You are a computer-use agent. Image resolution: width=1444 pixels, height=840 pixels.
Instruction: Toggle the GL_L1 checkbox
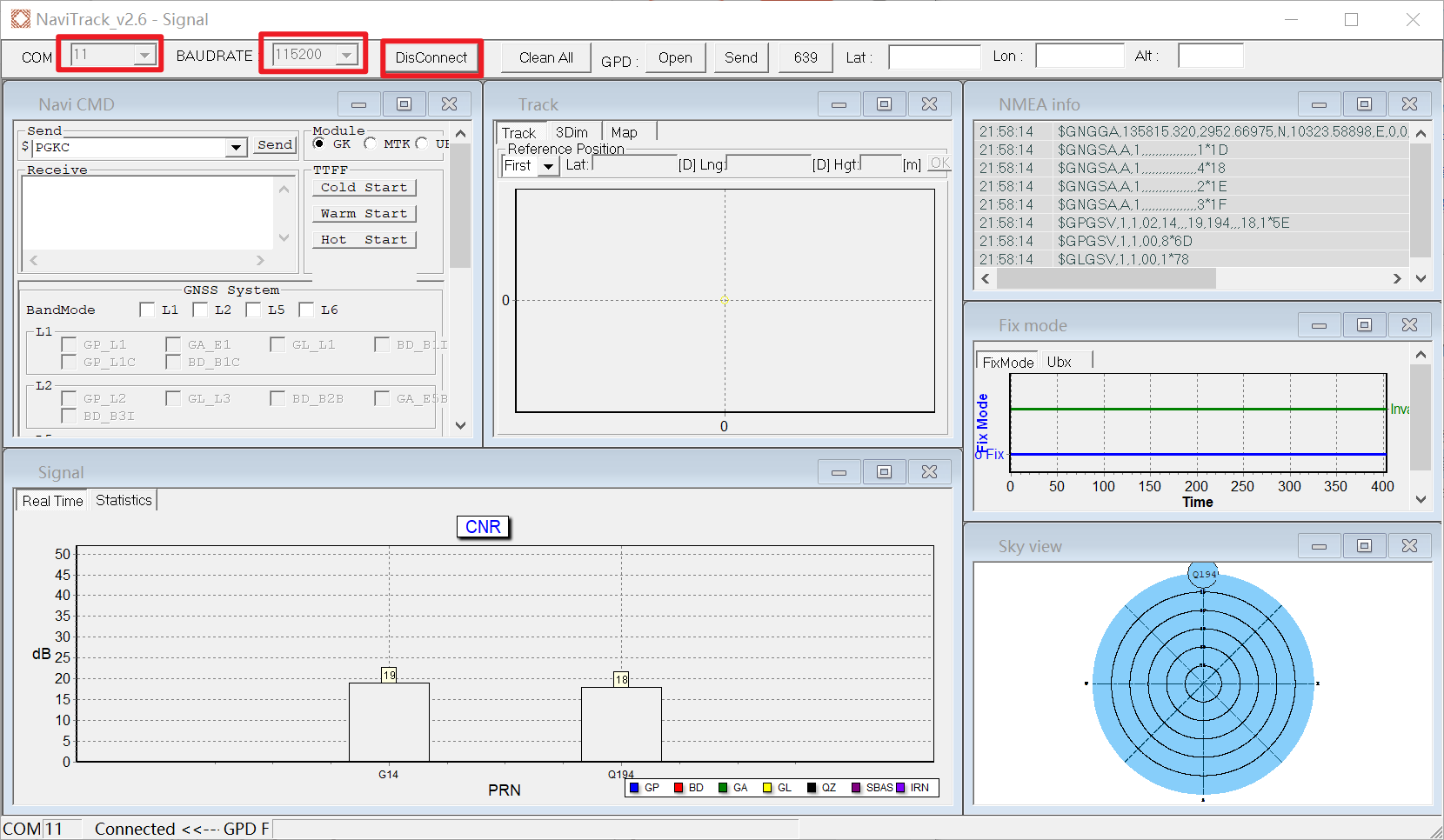277,344
